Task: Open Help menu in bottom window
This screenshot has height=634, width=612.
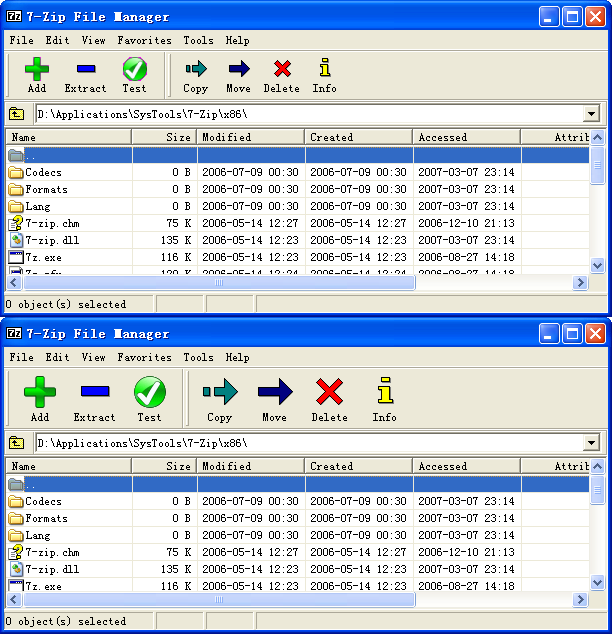Action: tap(237, 357)
